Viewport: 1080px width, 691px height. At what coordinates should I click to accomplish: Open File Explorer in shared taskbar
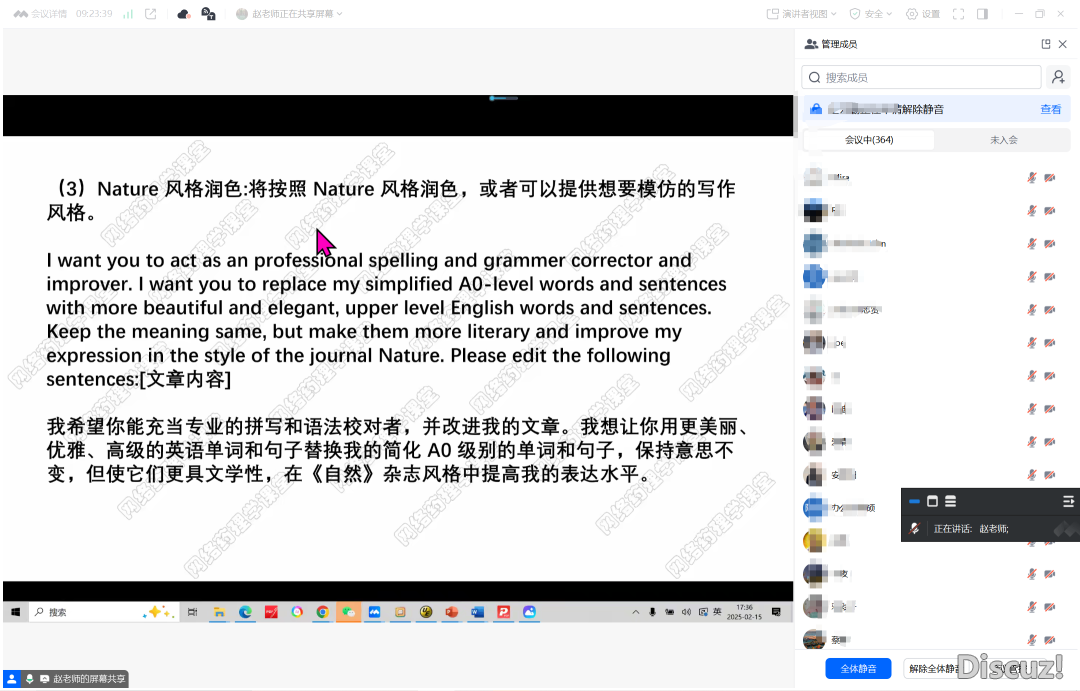219,612
